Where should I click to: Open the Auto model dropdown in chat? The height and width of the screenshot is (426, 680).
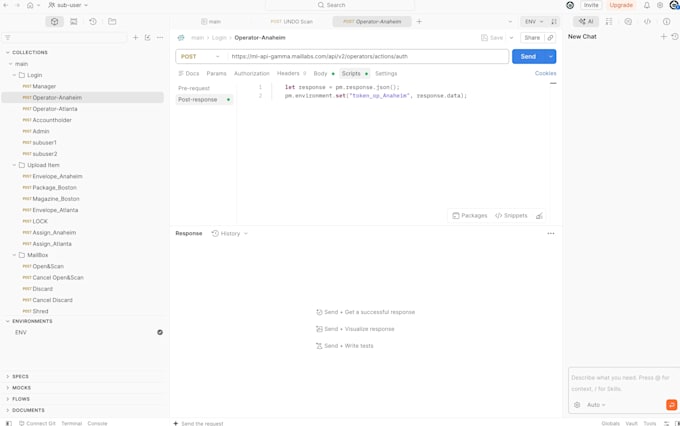596,405
